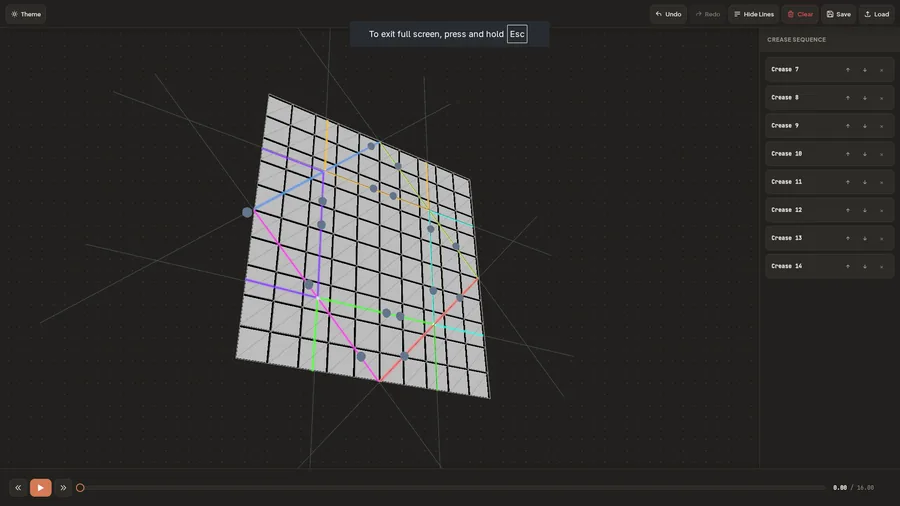900x506 pixels.
Task: Move Crease 9 up
Action: (848, 126)
